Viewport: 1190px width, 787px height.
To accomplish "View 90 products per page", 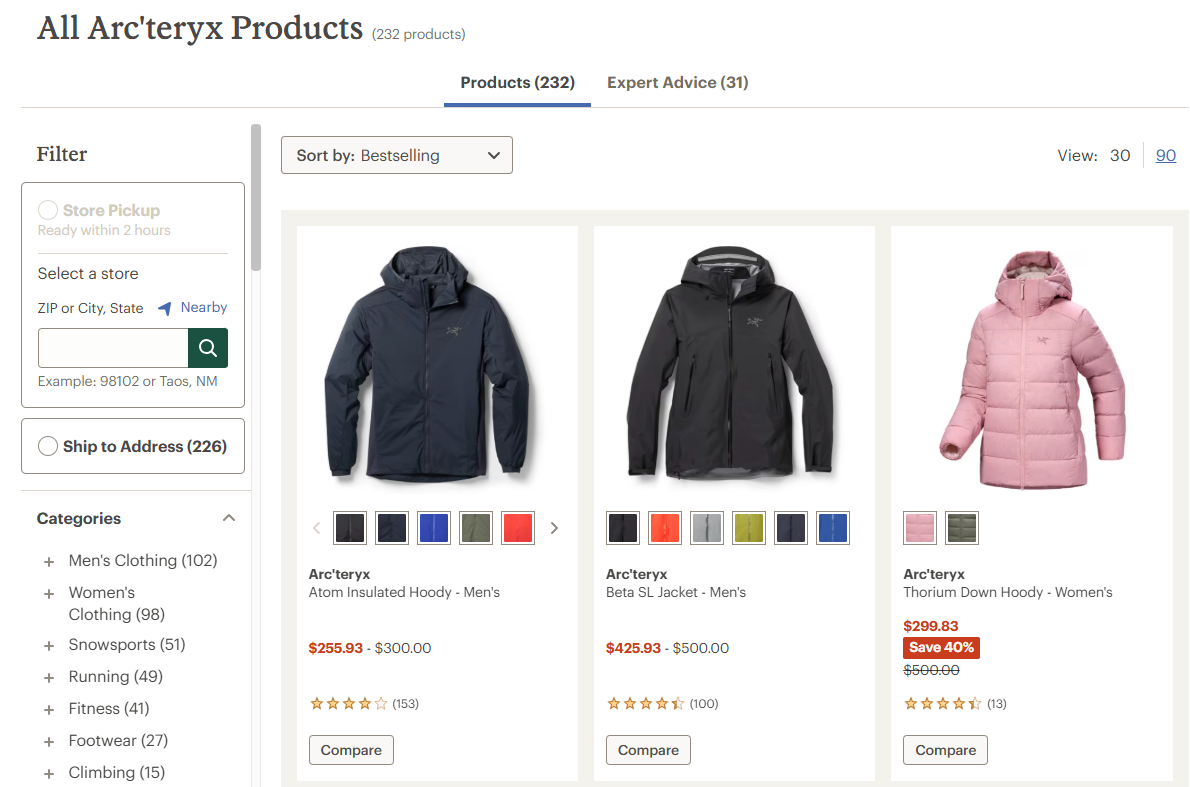I will click(x=1165, y=155).
